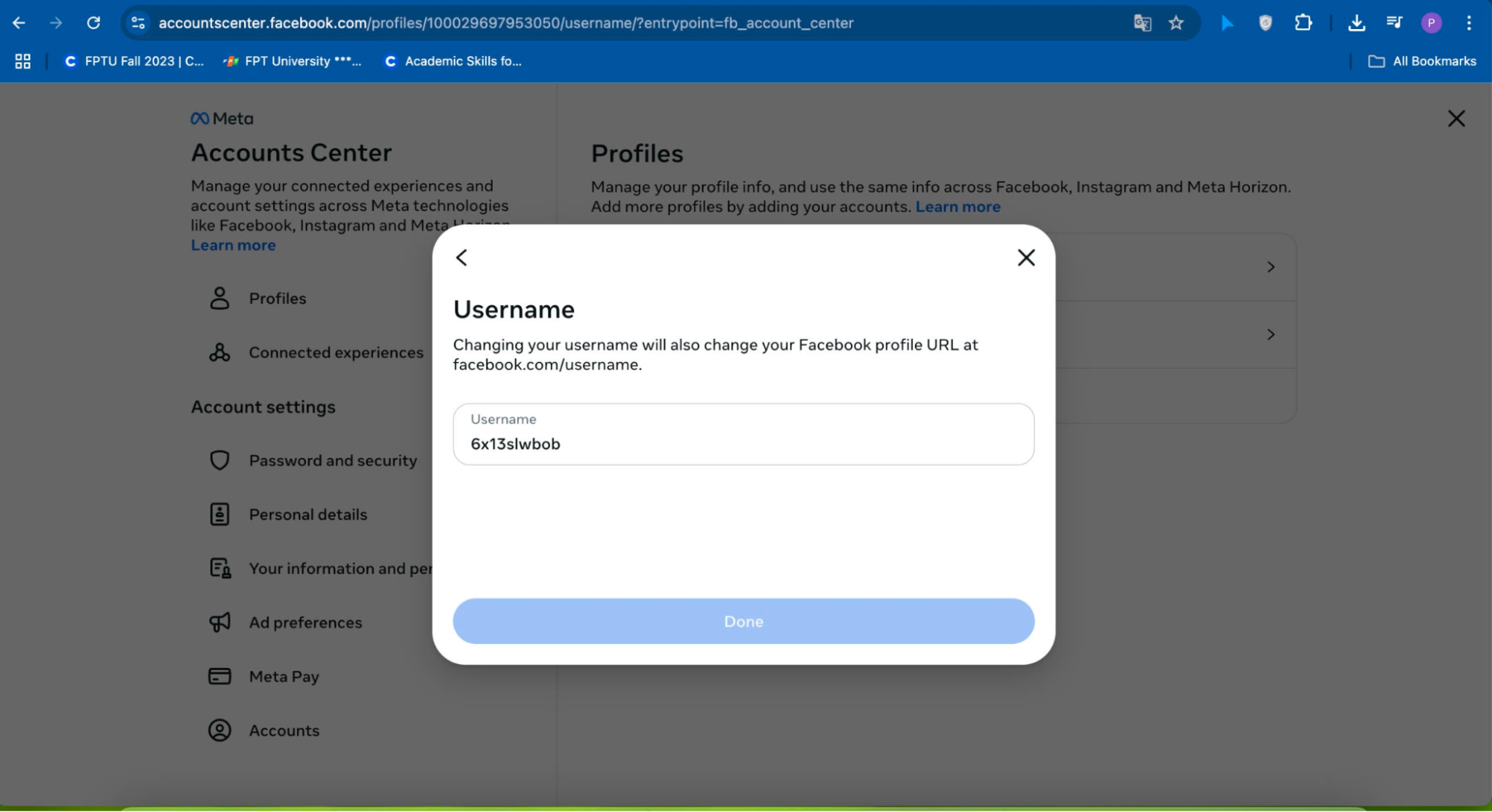Viewport: 1492px width, 812px height.
Task: Bookmark this page with the star
Action: click(x=1176, y=22)
